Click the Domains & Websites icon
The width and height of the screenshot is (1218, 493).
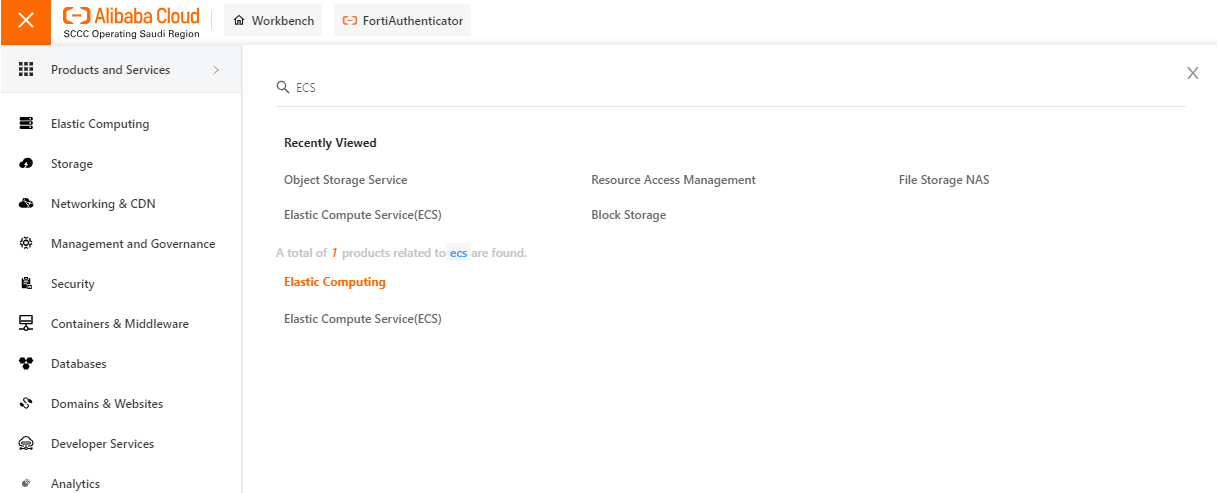pos(27,404)
